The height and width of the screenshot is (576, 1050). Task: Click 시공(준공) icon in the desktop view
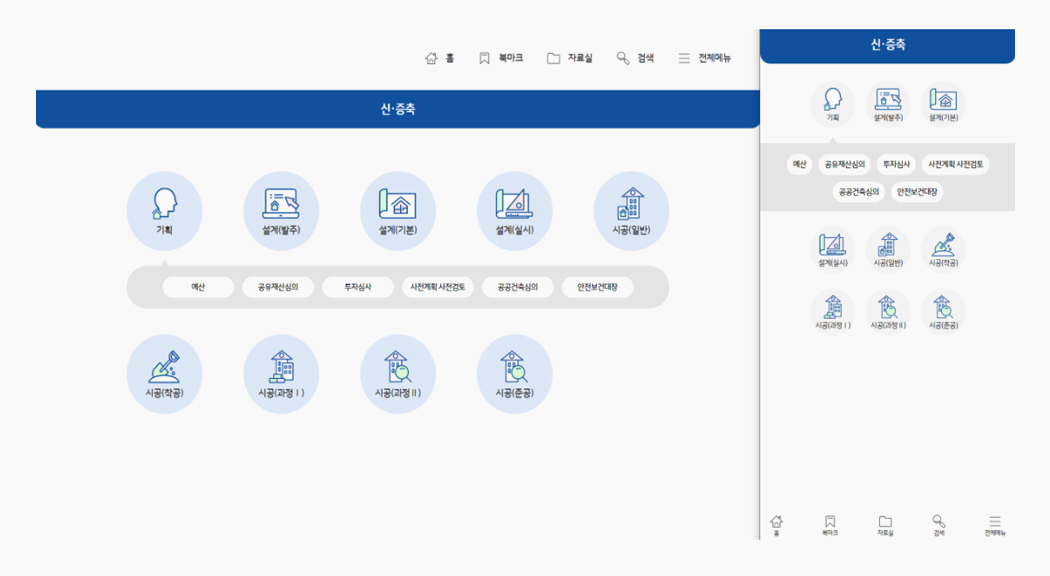(x=514, y=372)
